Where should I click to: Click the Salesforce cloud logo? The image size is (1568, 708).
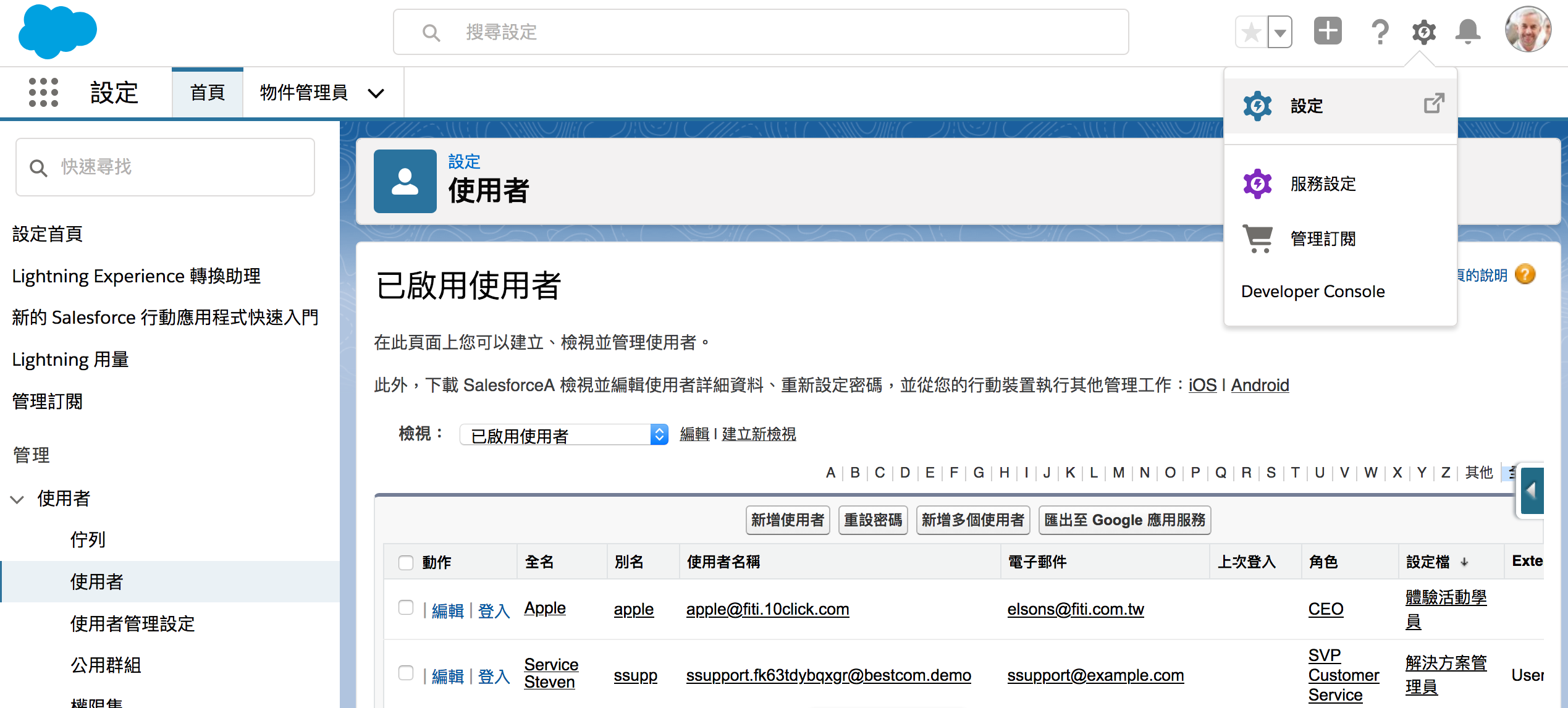57,32
